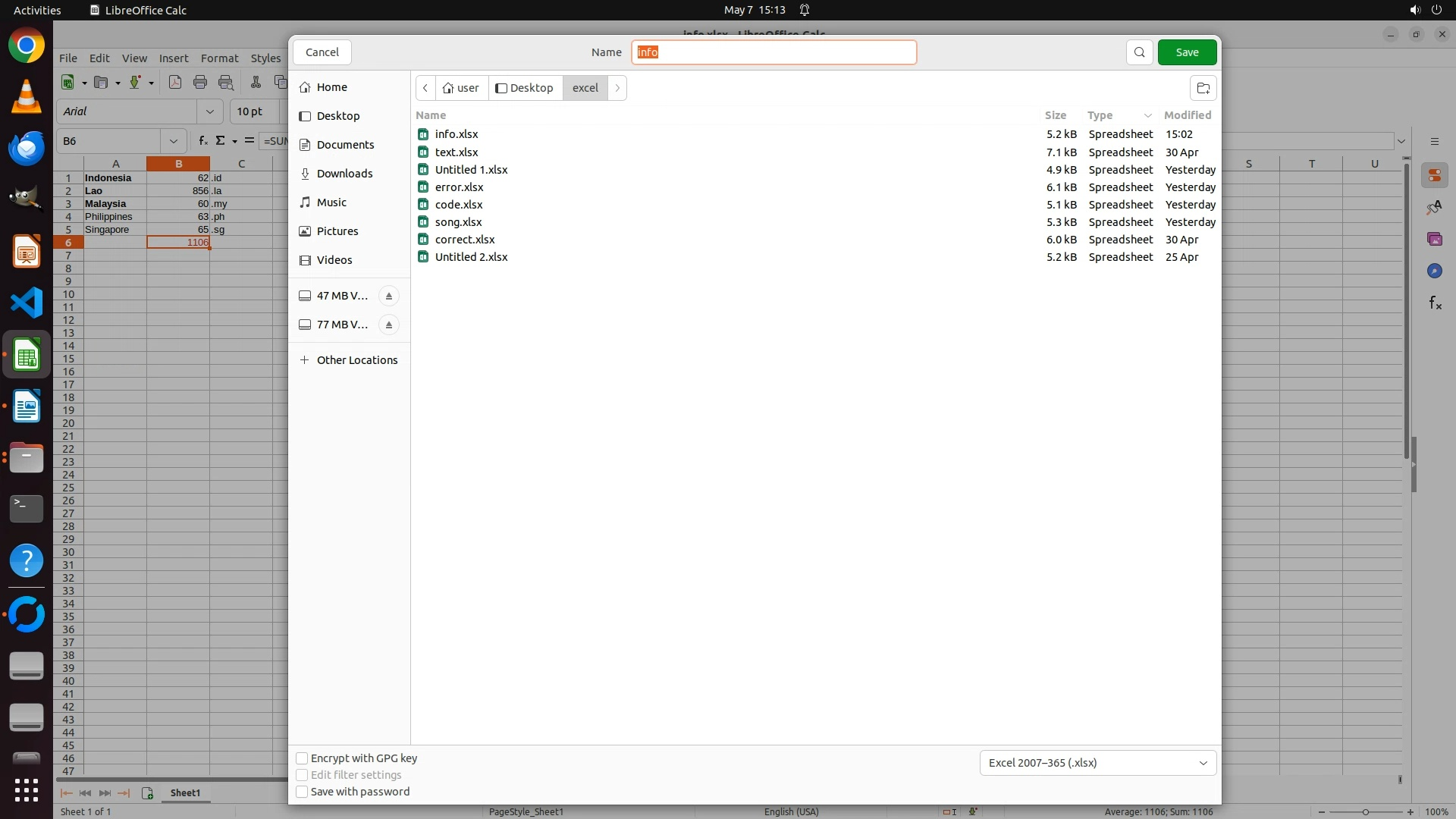Go back using the path bar left arrow
Image resolution: width=1456 pixels, height=819 pixels.
(425, 88)
